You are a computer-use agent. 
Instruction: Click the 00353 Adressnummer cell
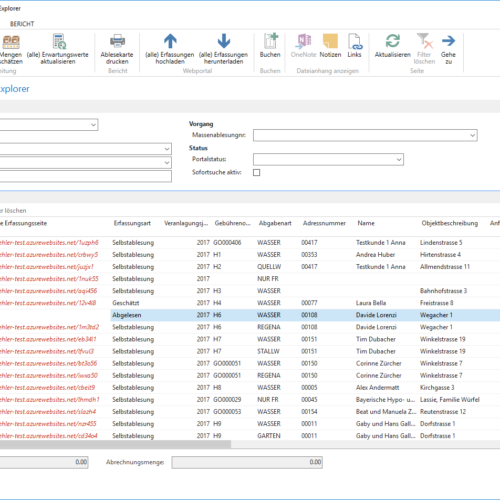[x=309, y=255]
